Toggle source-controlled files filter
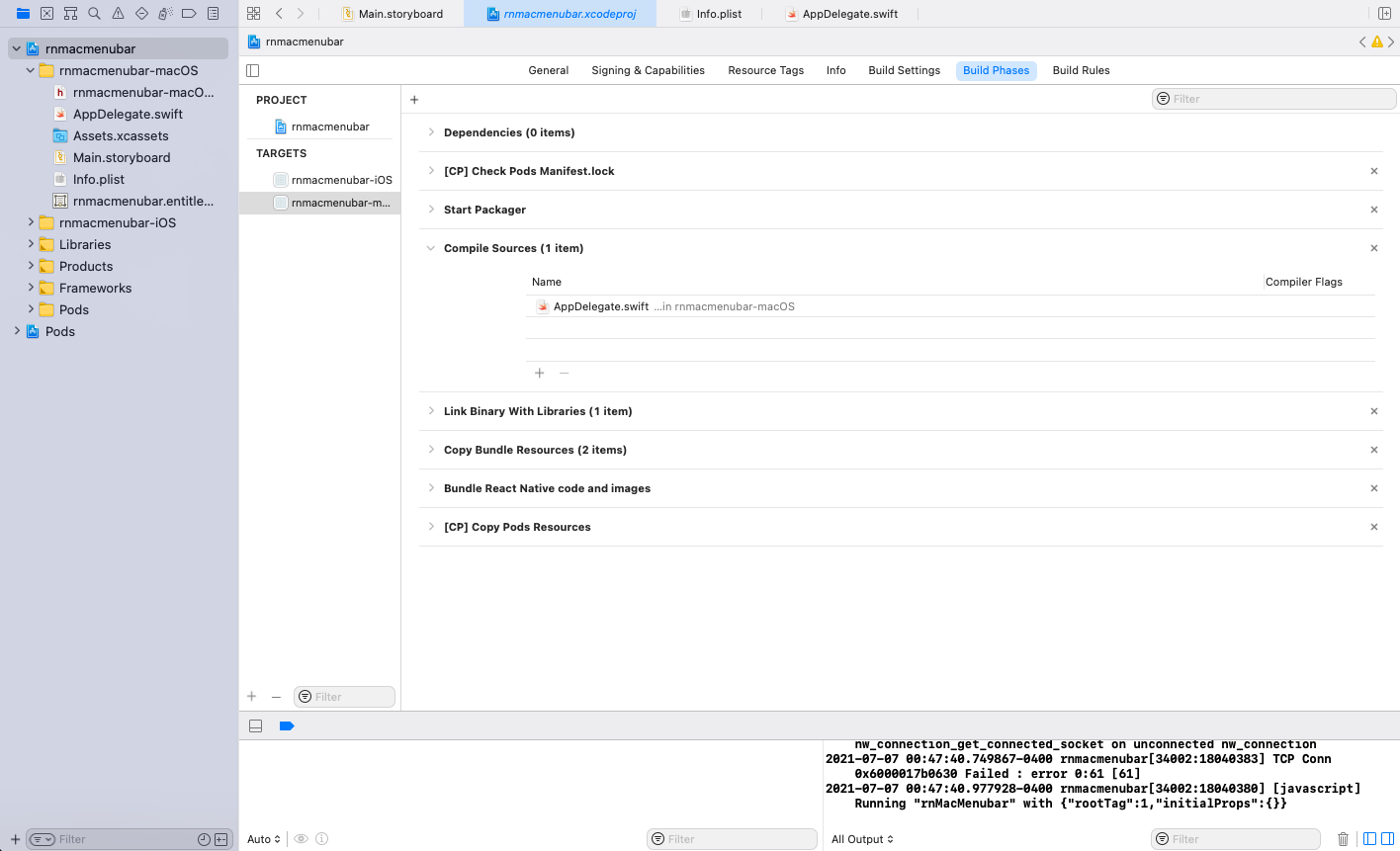 point(221,839)
